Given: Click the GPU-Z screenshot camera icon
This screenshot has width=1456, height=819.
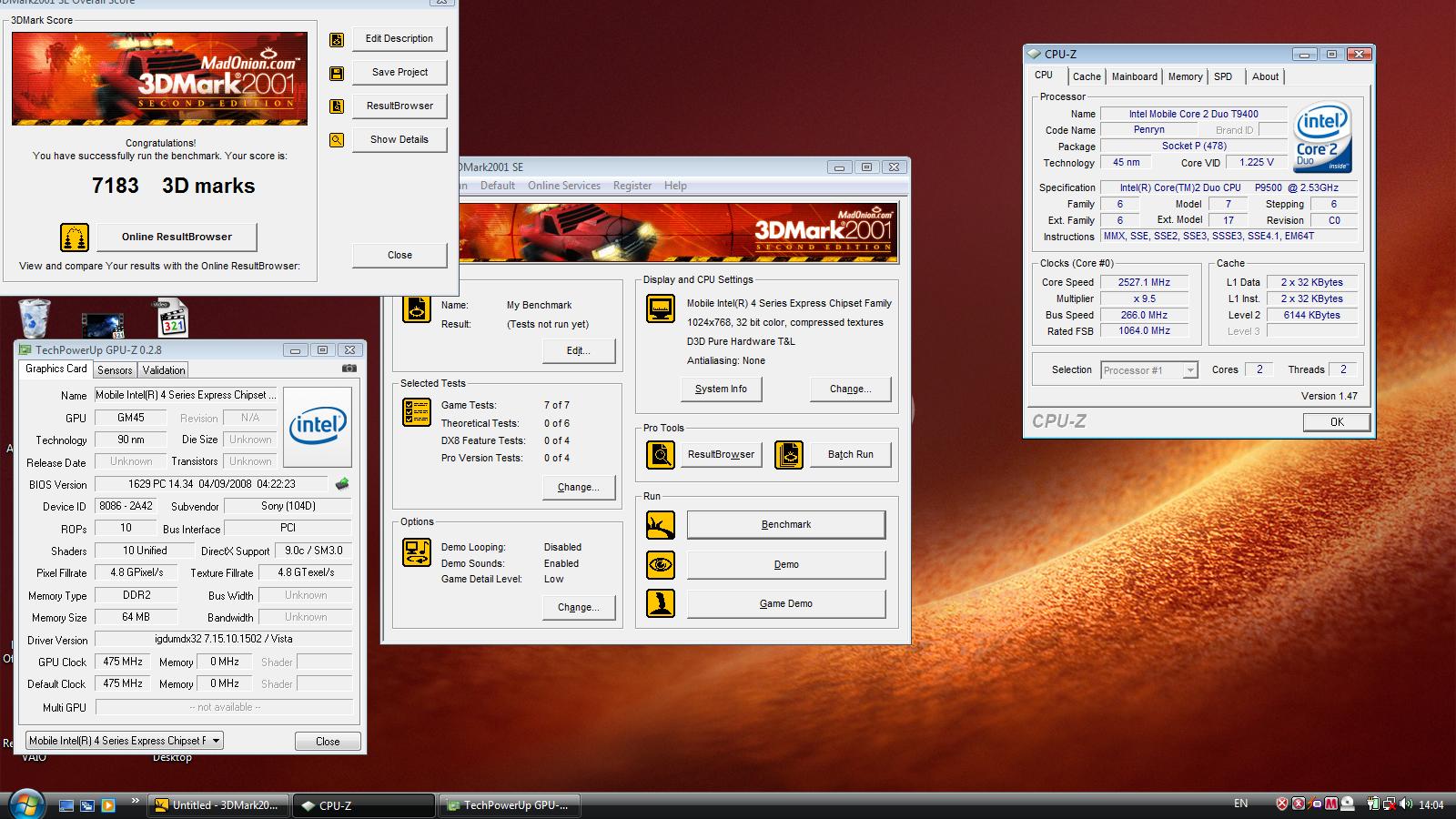Looking at the screenshot, I should coord(349,369).
